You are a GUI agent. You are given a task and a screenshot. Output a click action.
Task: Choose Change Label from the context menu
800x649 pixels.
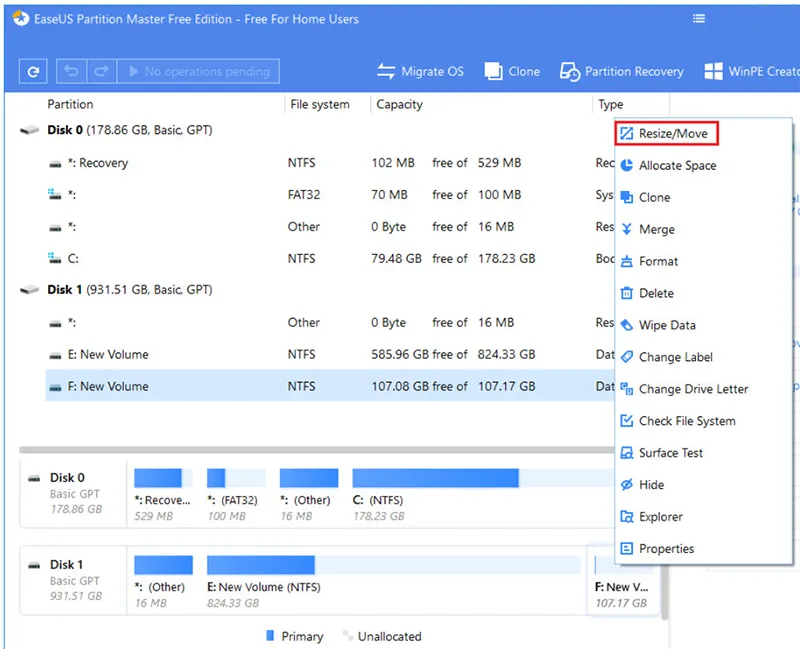[704, 357]
